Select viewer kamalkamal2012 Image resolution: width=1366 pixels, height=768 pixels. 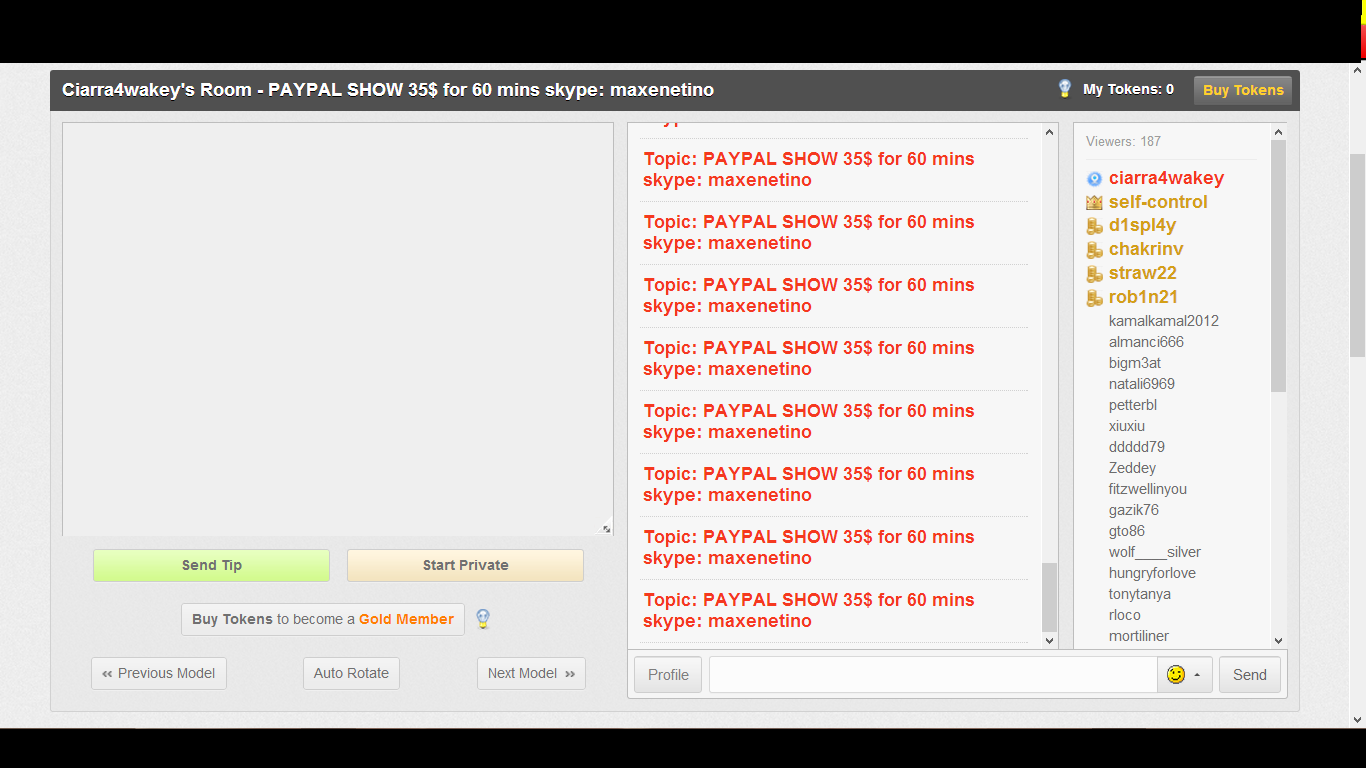1164,321
